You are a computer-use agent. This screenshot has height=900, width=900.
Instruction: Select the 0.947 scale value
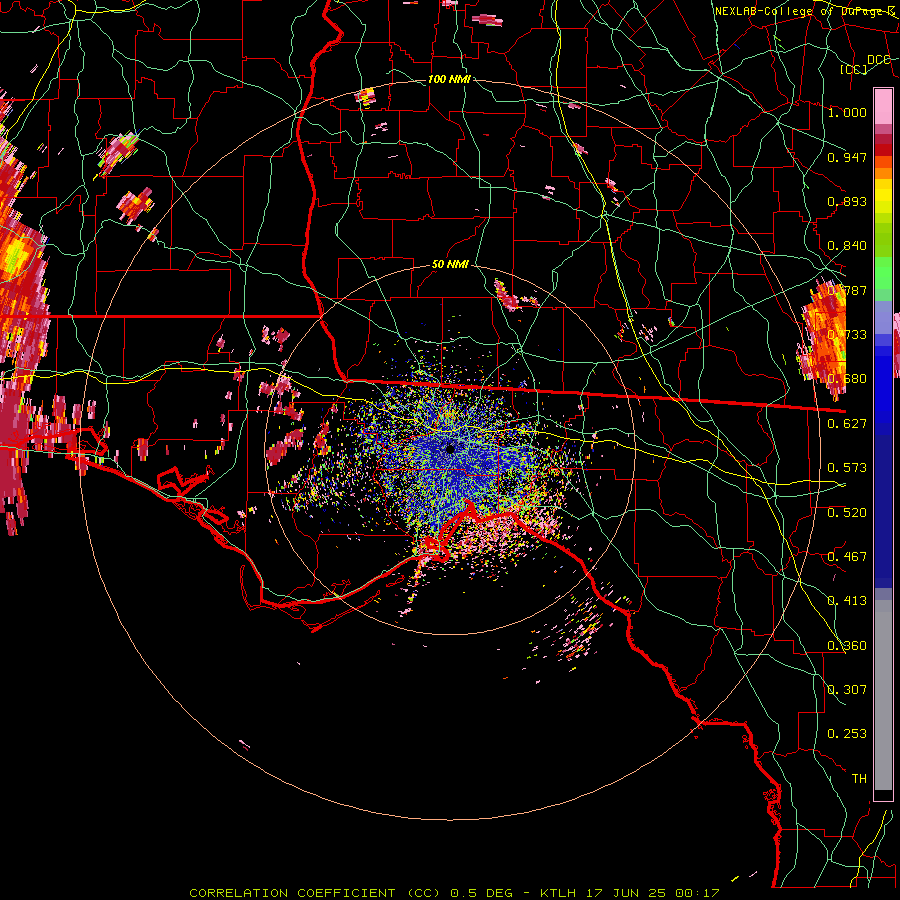pyautogui.click(x=847, y=157)
